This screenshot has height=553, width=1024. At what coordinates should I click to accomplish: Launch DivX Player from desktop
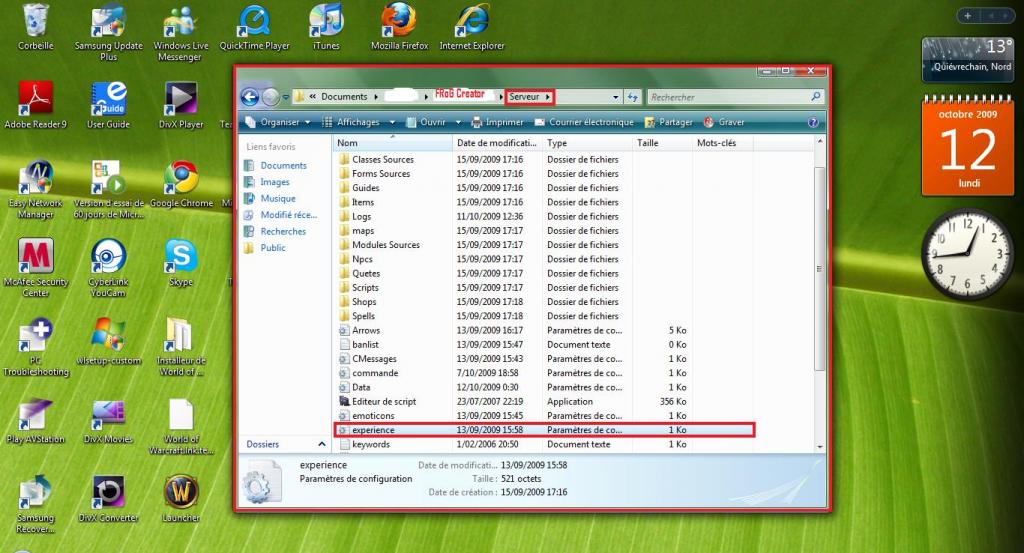(181, 104)
